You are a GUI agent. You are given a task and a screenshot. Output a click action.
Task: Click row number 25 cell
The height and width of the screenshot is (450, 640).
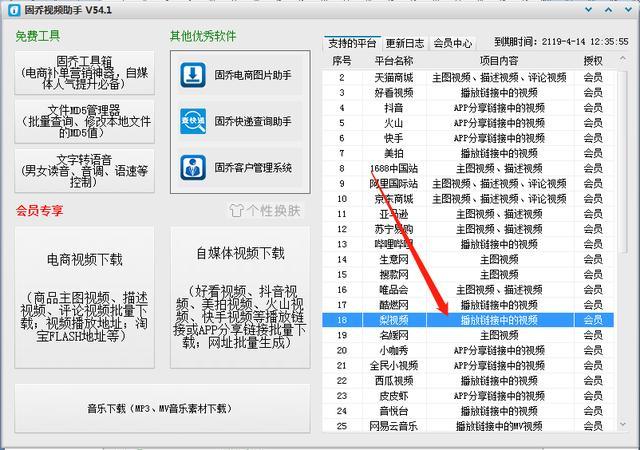point(342,426)
